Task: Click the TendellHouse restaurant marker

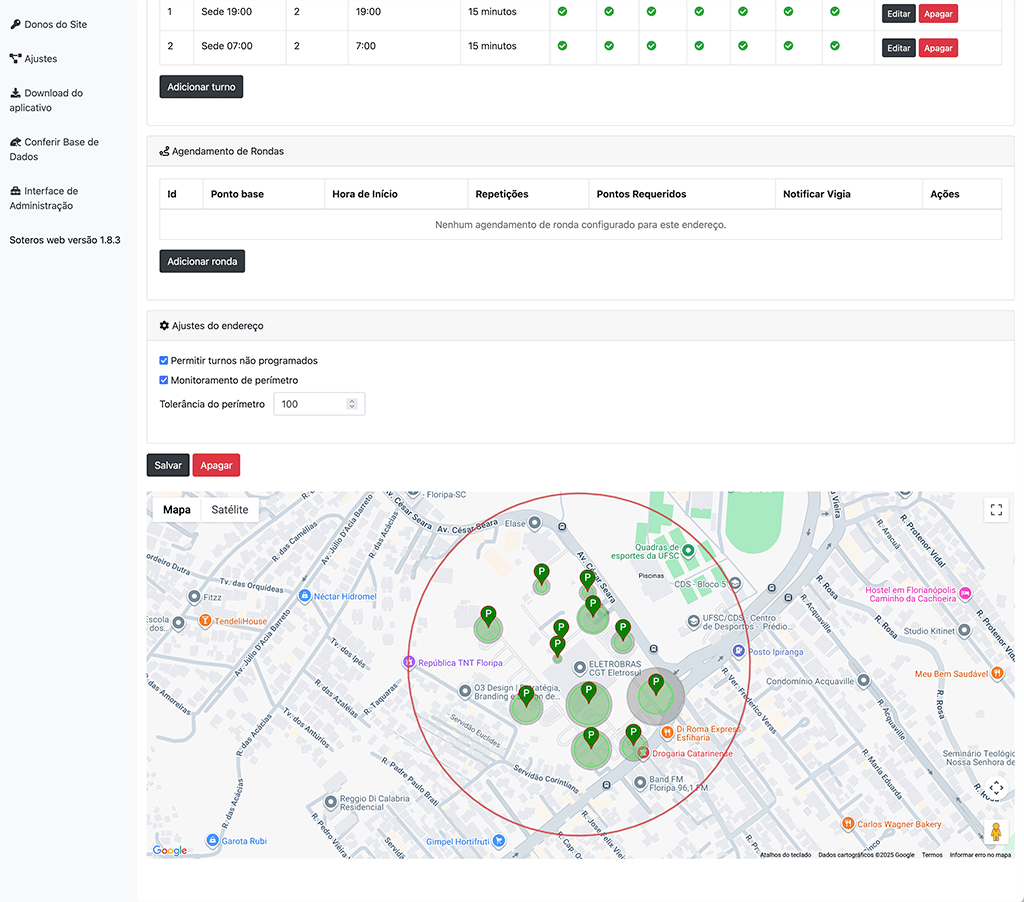Action: click(x=205, y=621)
